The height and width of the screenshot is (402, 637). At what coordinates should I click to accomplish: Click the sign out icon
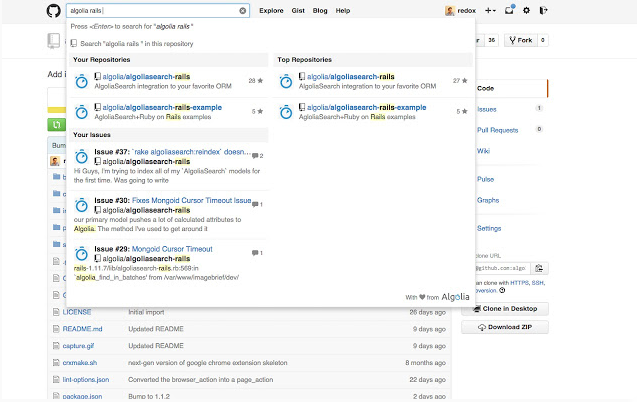(x=543, y=11)
